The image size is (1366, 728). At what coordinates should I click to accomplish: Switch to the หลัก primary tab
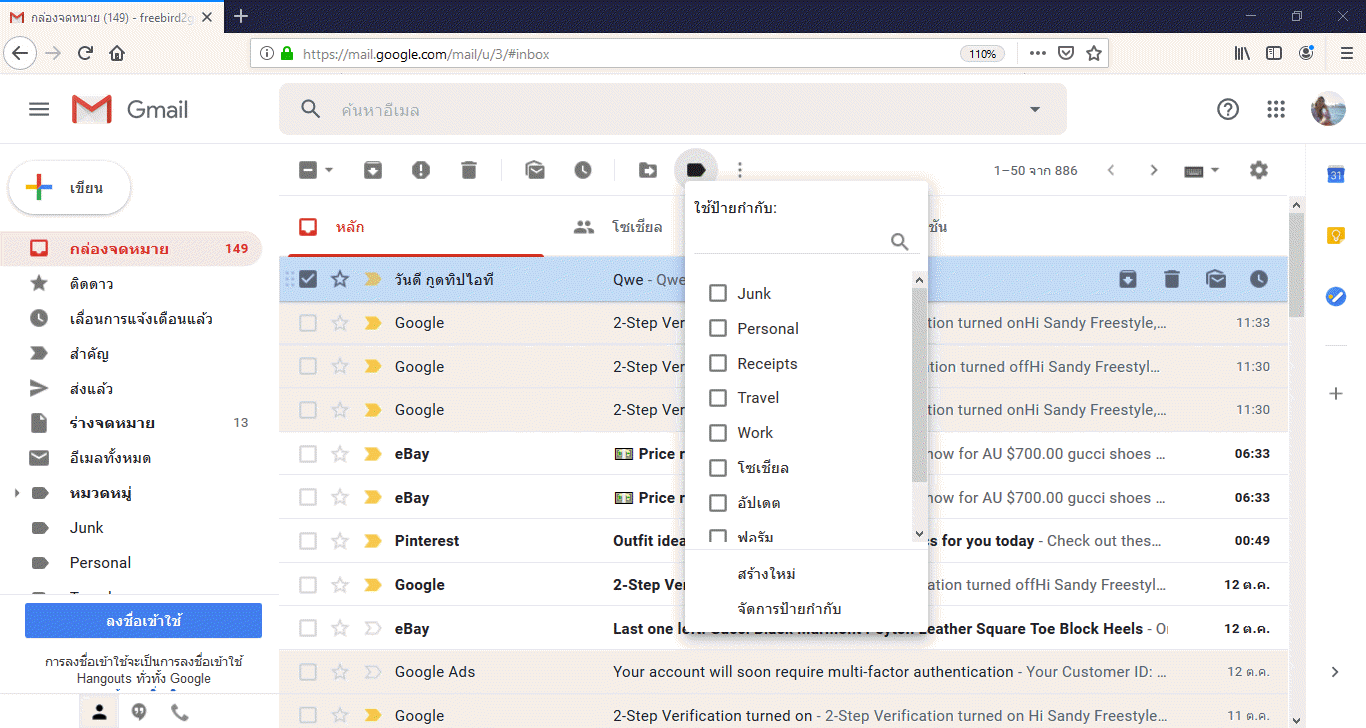(414, 227)
